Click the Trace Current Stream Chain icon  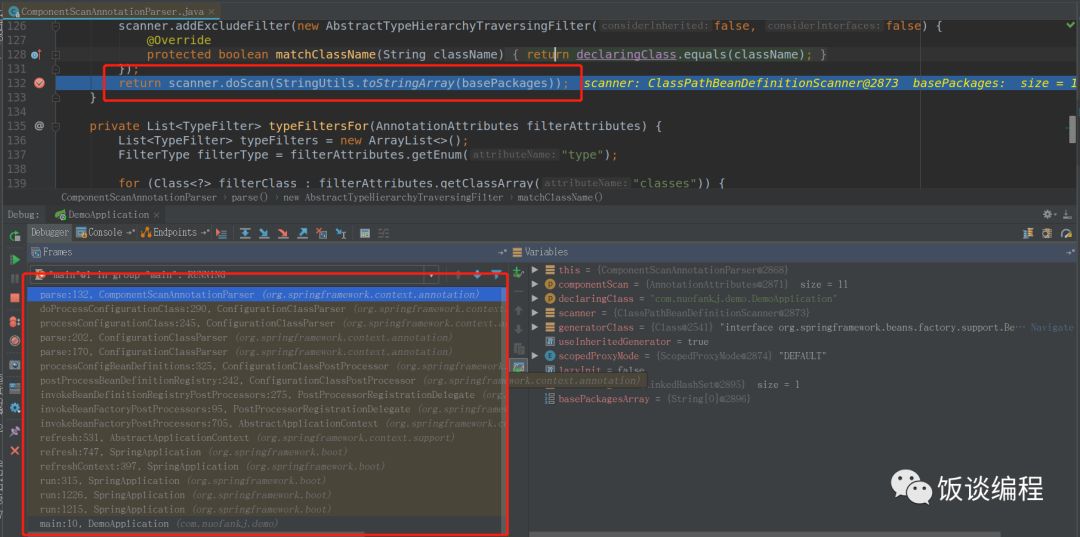click(x=385, y=233)
